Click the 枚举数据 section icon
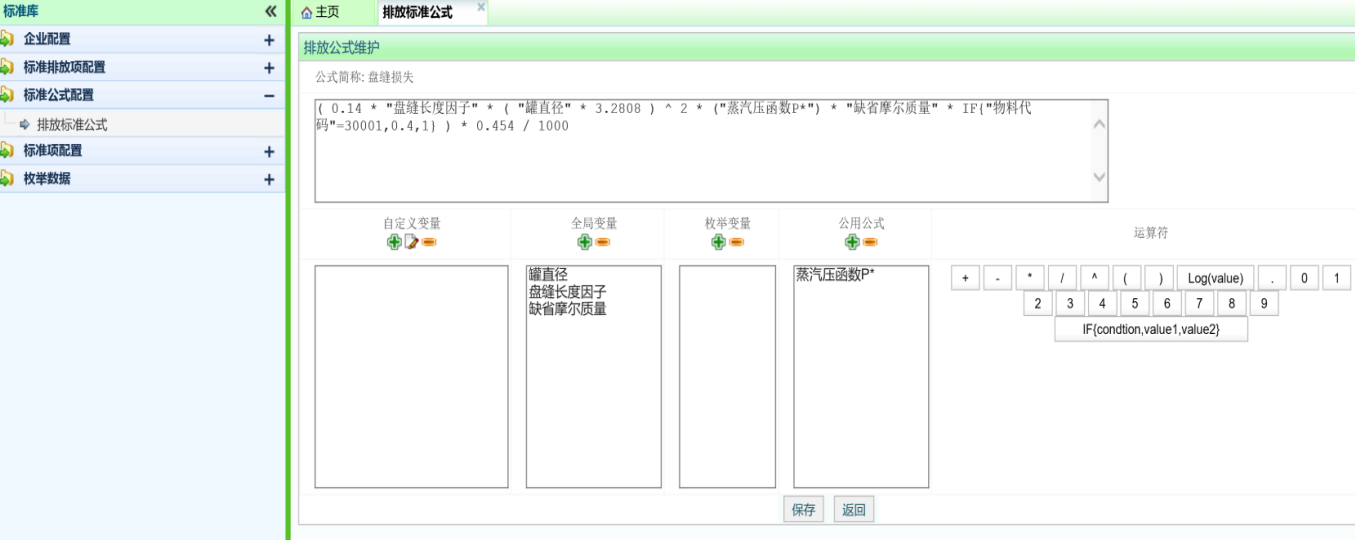 7,179
